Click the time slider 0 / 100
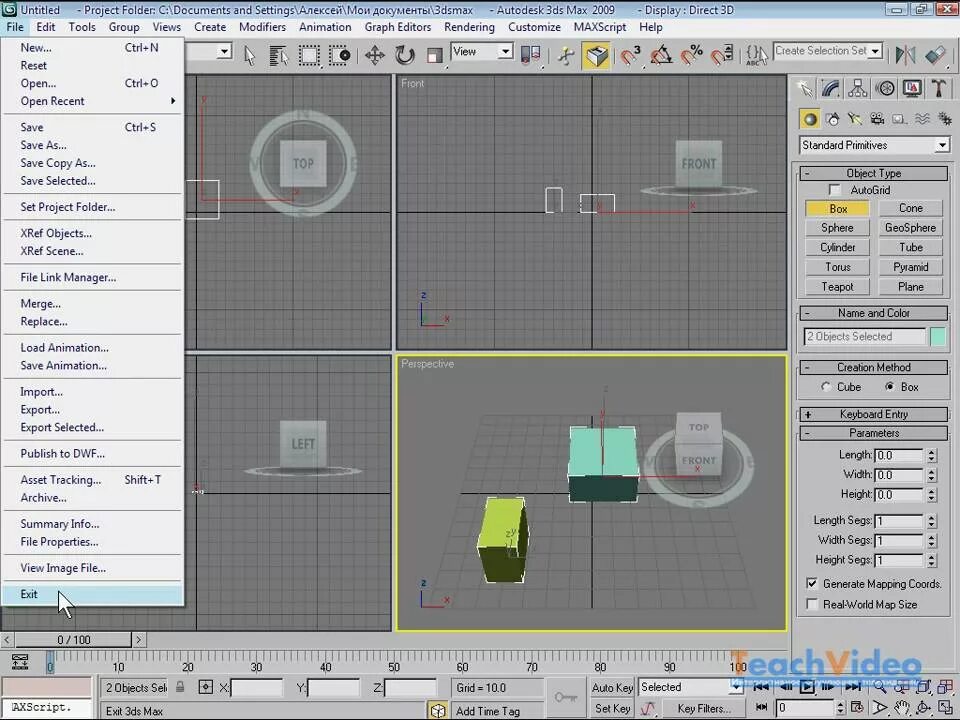The image size is (960, 720). point(73,640)
